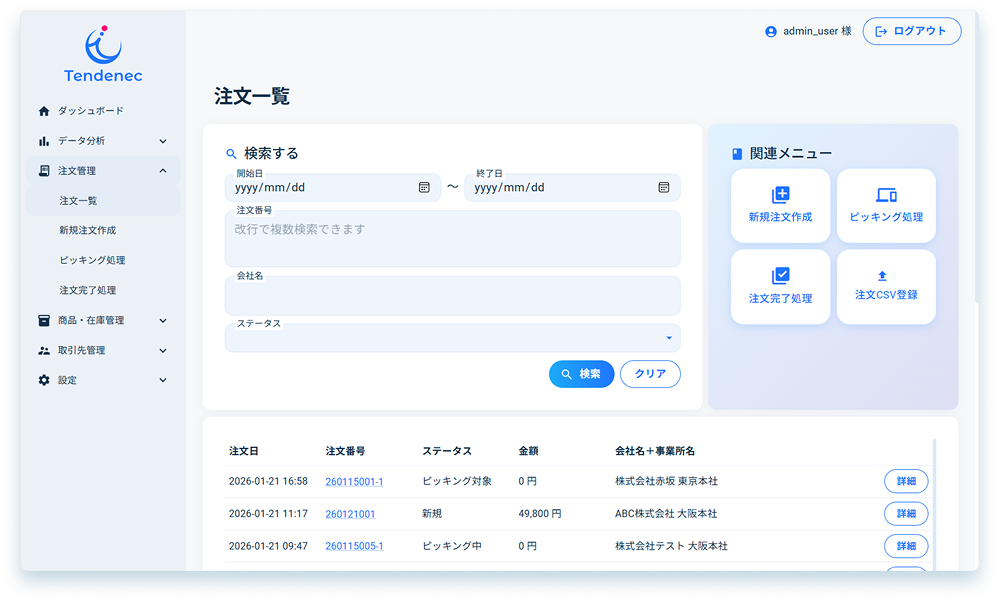This screenshot has width=999, height=601.
Task: Click into the 会社名 input field
Action: point(452,297)
